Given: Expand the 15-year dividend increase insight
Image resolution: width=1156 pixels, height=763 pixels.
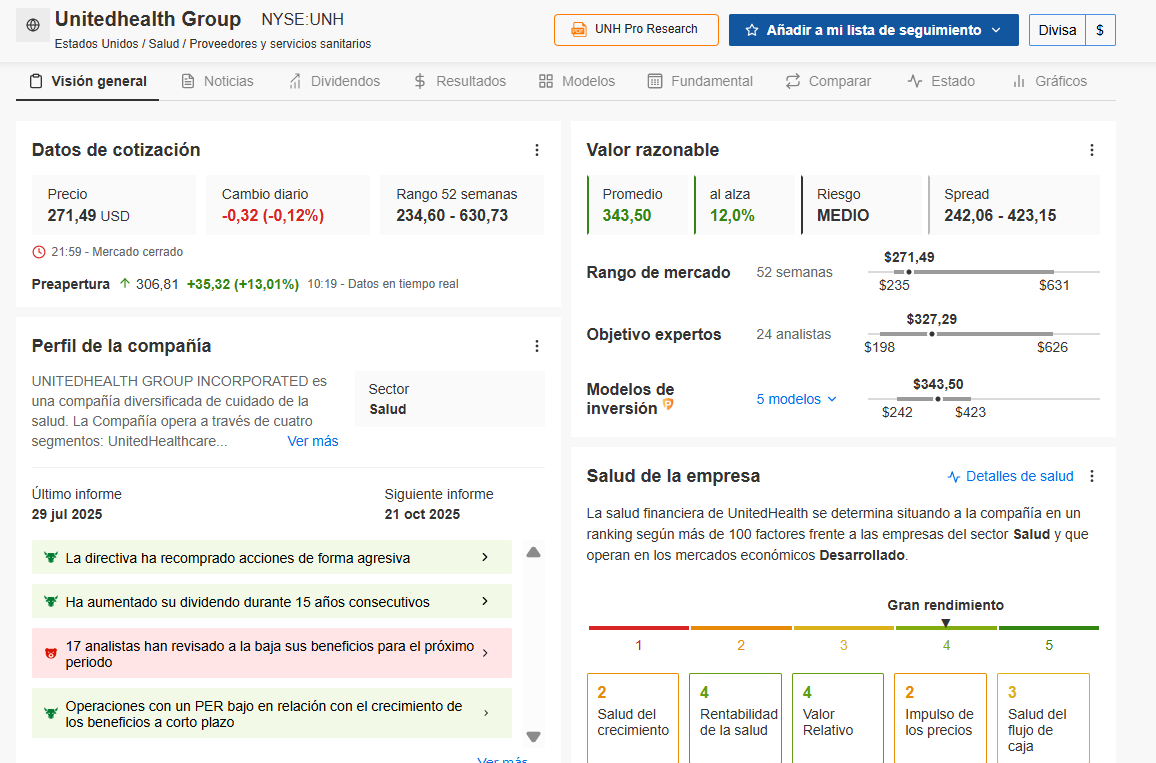Looking at the screenshot, I should pyautogui.click(x=271, y=602).
